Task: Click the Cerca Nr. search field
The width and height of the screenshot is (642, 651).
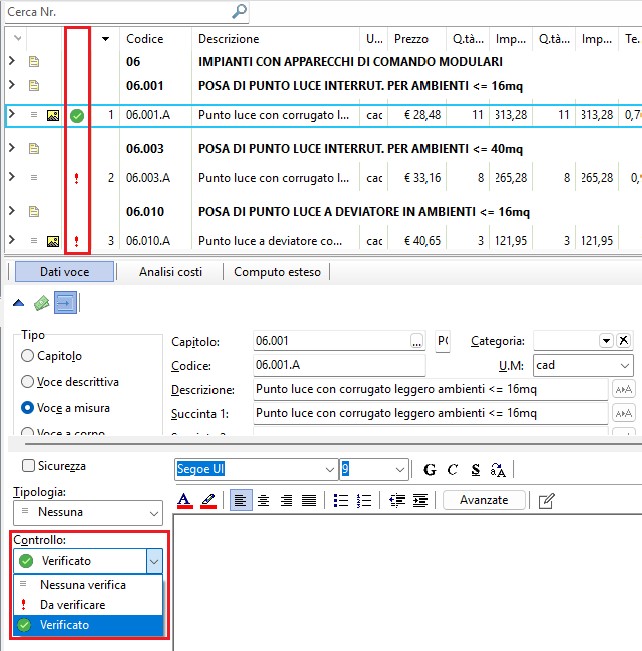Action: tap(127, 12)
